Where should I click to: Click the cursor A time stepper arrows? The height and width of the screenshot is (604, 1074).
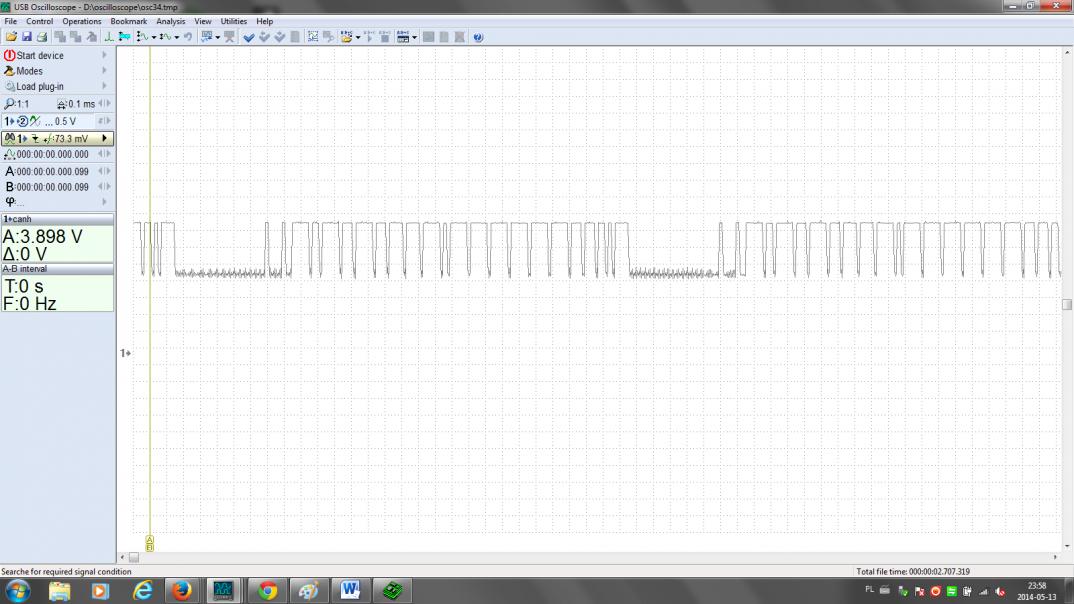(104, 171)
